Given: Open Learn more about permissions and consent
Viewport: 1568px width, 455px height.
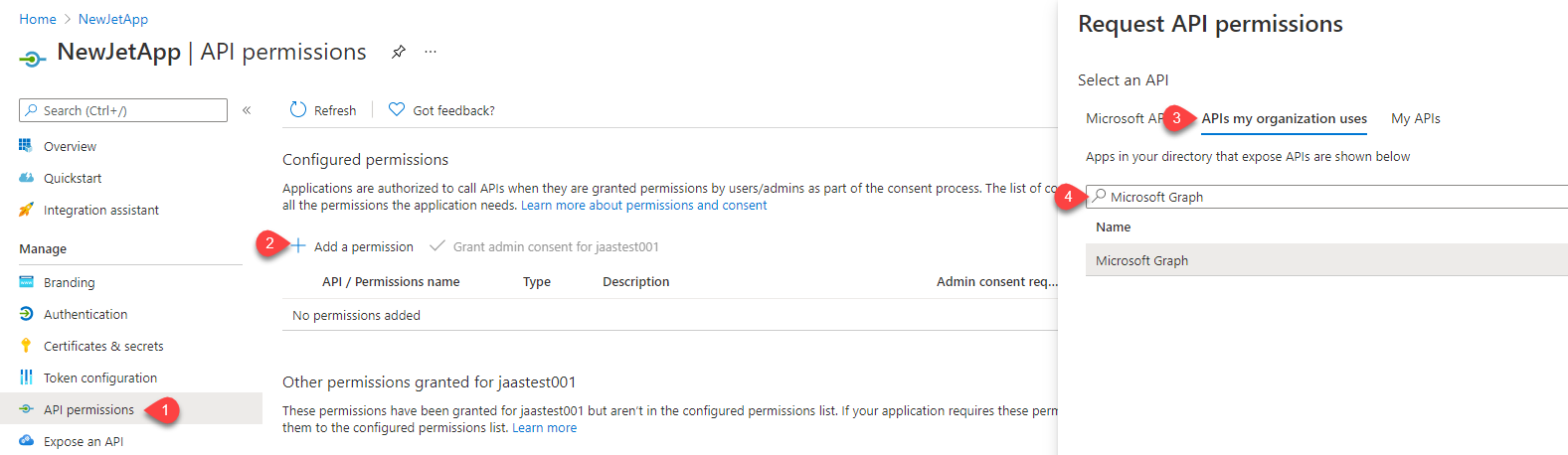Looking at the screenshot, I should point(644,206).
